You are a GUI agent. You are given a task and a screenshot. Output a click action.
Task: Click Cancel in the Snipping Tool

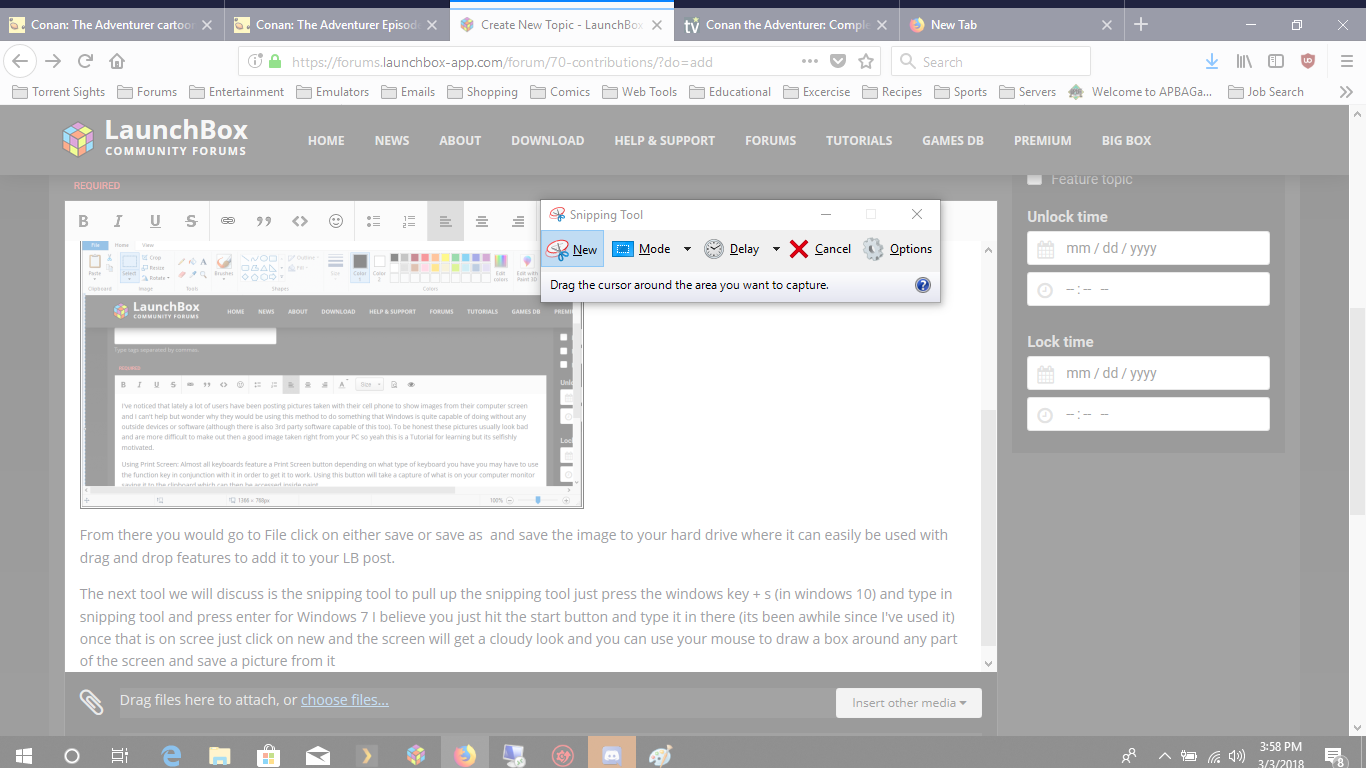(820, 249)
